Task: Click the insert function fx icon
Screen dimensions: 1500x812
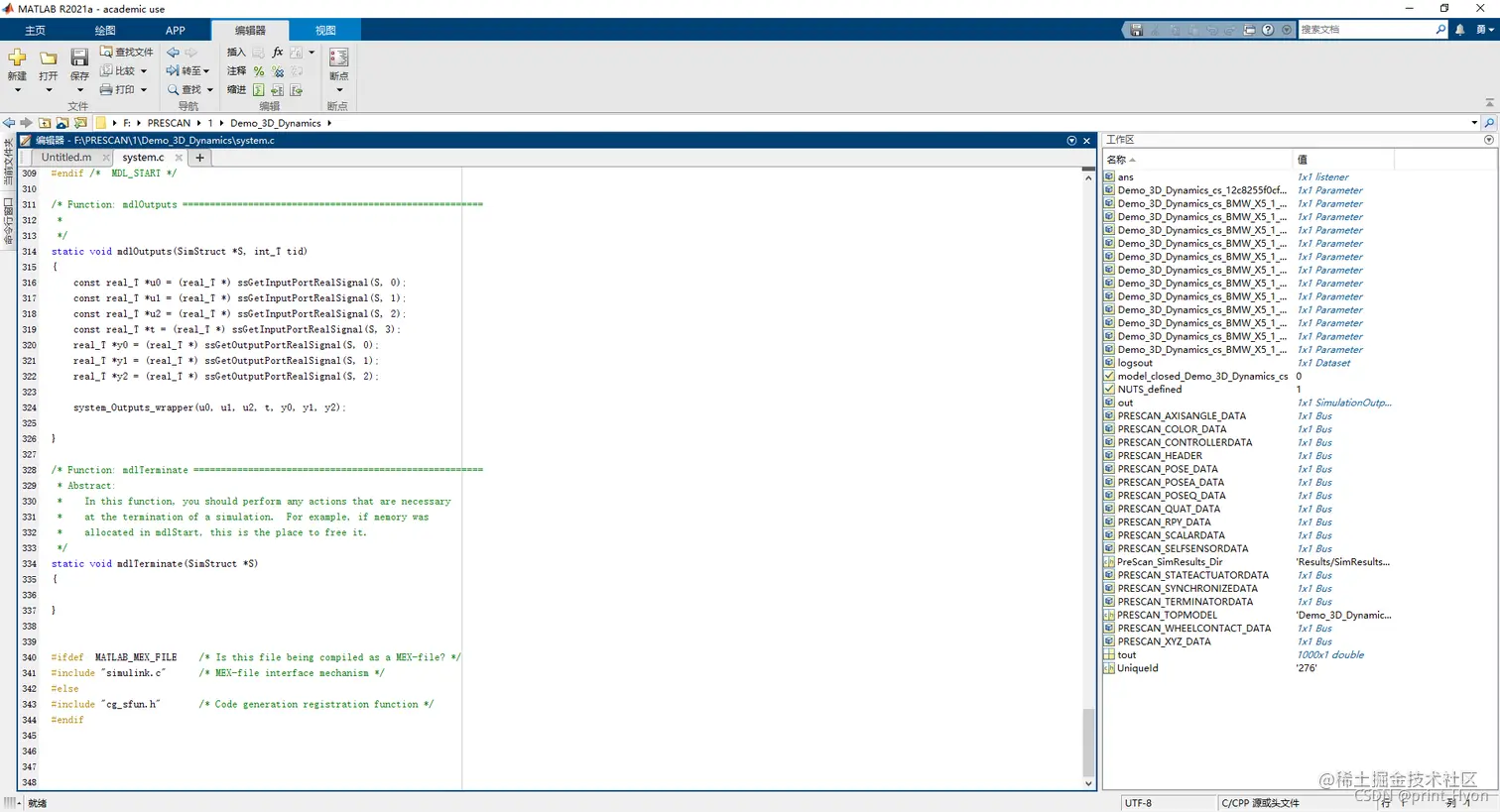Action: click(277, 52)
